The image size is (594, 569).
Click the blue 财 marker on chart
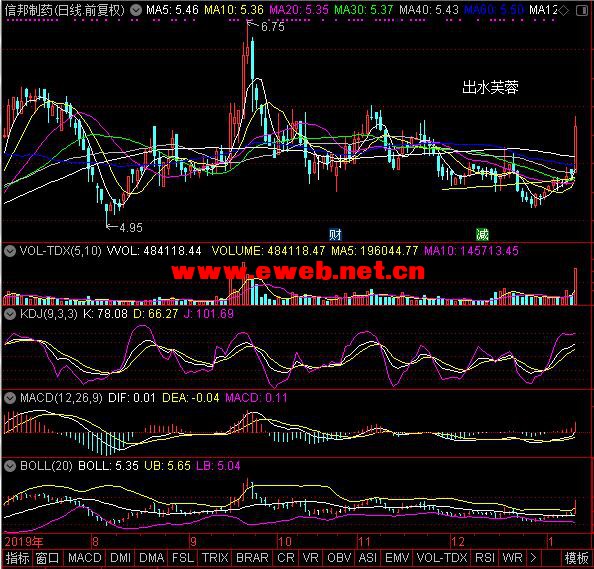coord(335,235)
